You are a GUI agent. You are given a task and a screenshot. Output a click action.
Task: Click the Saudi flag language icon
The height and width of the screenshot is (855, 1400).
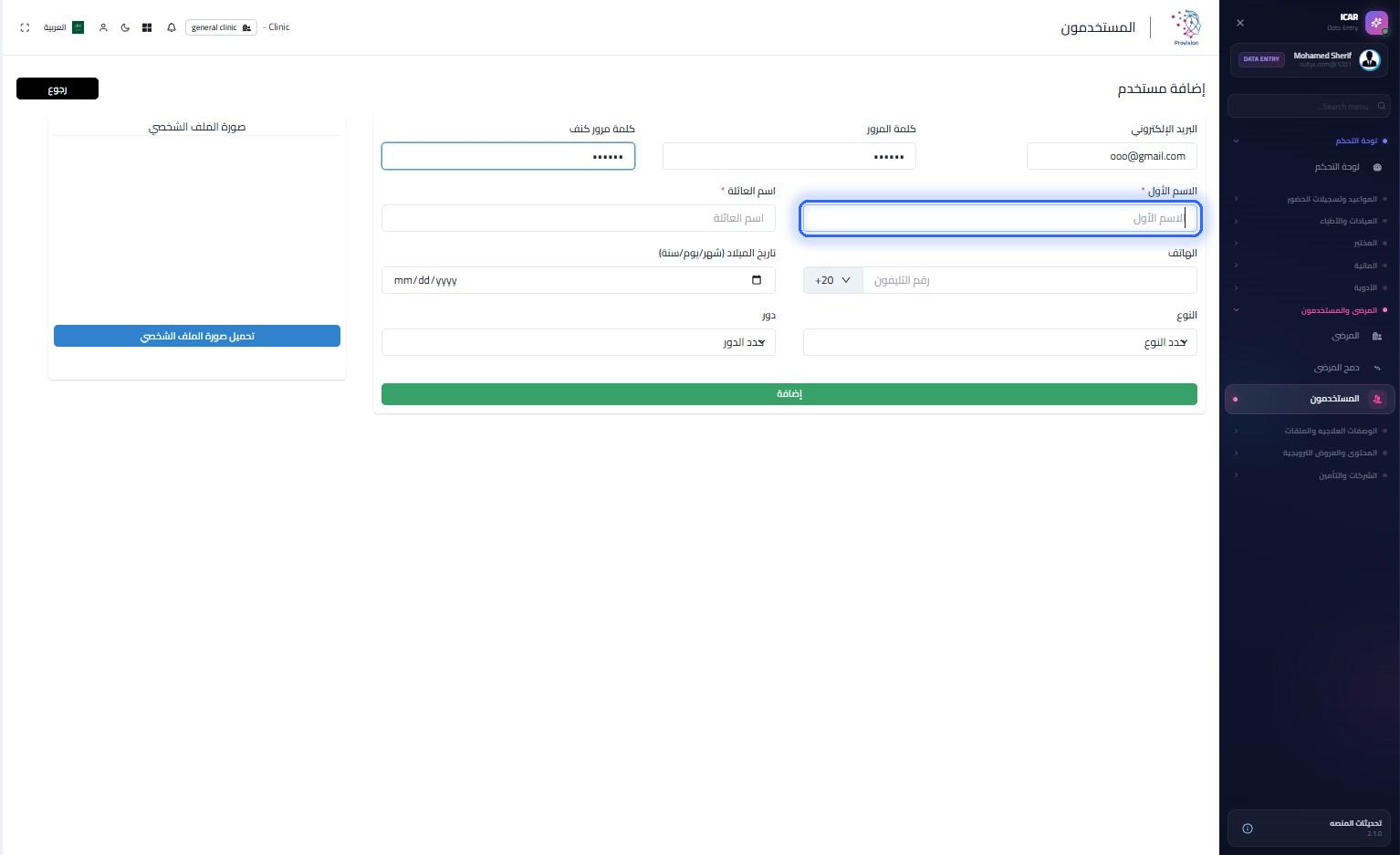point(78,27)
